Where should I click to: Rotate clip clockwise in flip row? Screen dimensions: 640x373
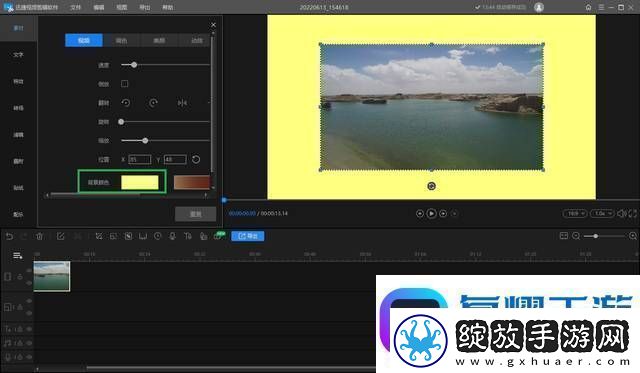pyautogui.click(x=153, y=103)
